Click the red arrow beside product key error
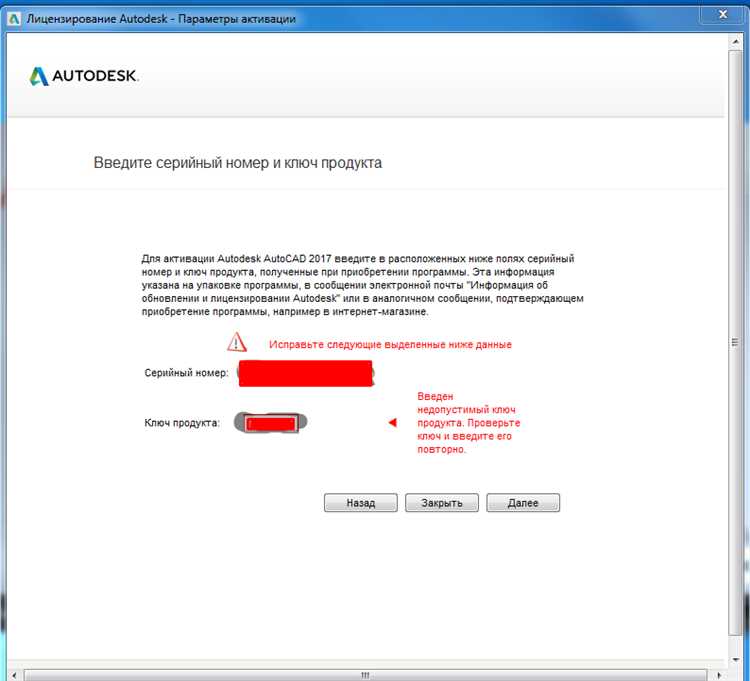 393,422
